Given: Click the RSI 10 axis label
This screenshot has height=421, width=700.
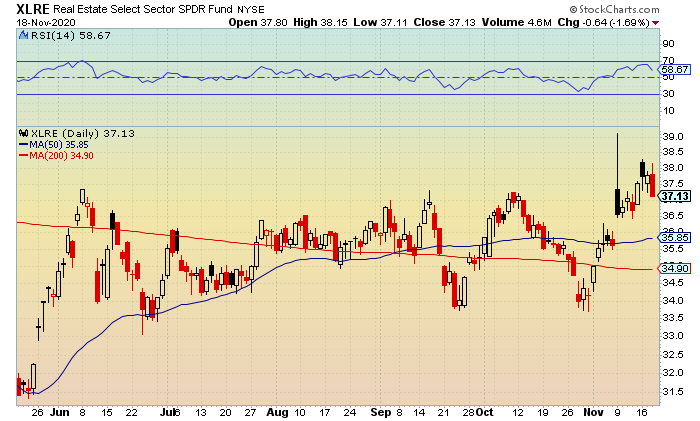Looking at the screenshot, I should point(668,111).
